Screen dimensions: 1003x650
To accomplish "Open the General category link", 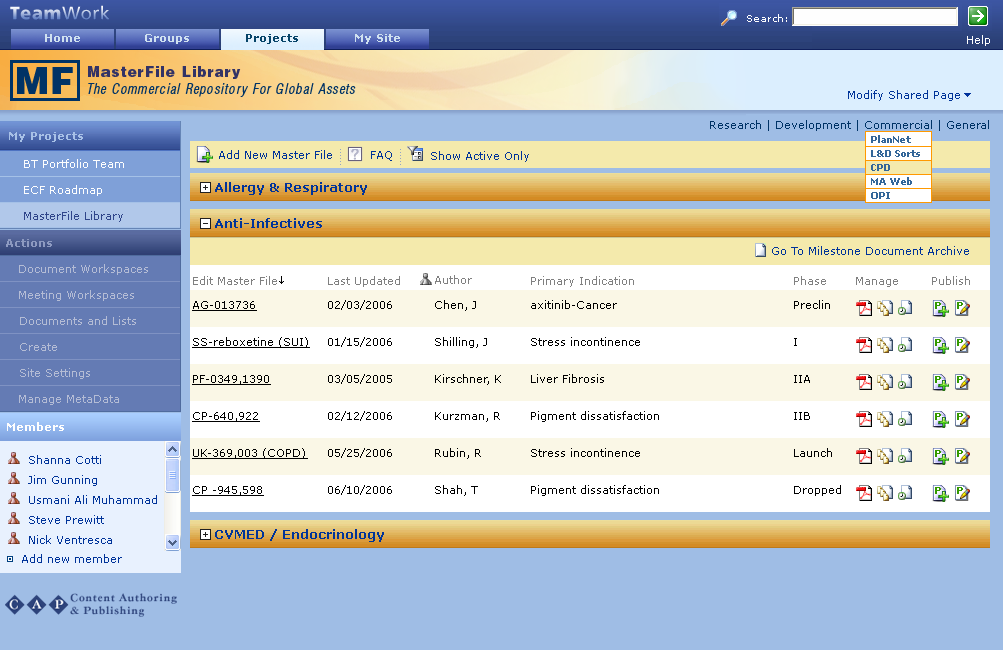I will click(968, 125).
